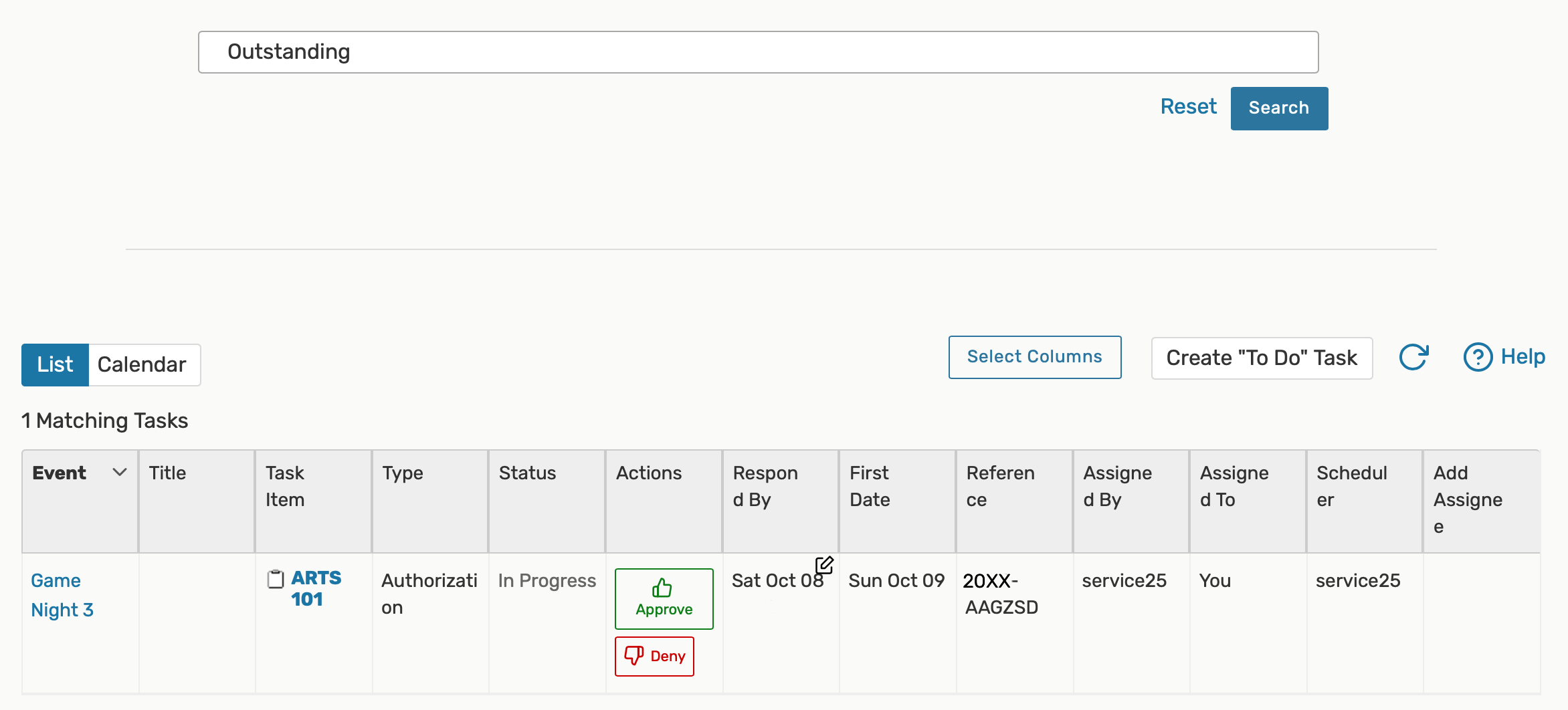
Task: Switch to the Calendar view
Action: click(142, 364)
